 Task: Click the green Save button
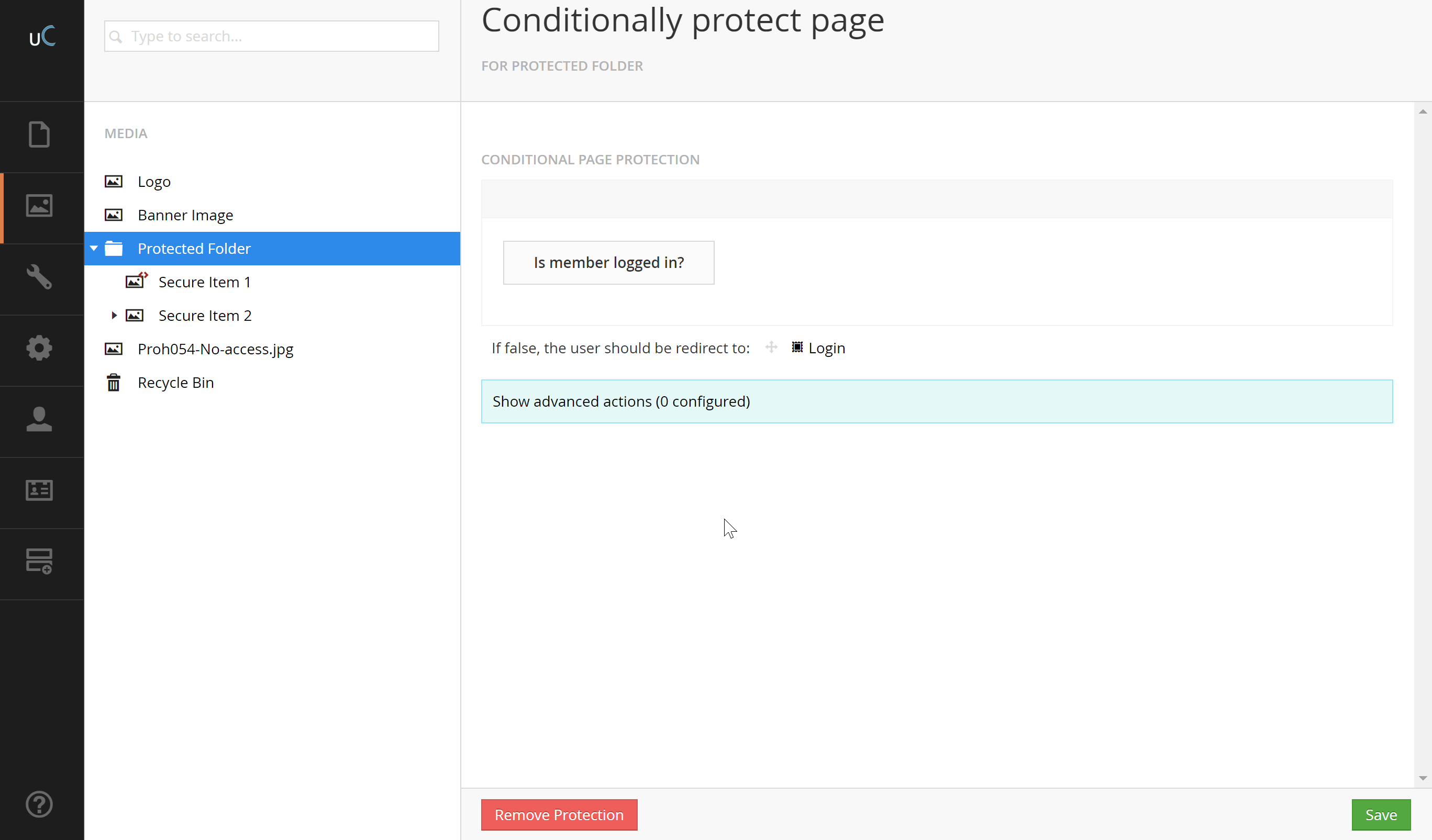(1381, 814)
